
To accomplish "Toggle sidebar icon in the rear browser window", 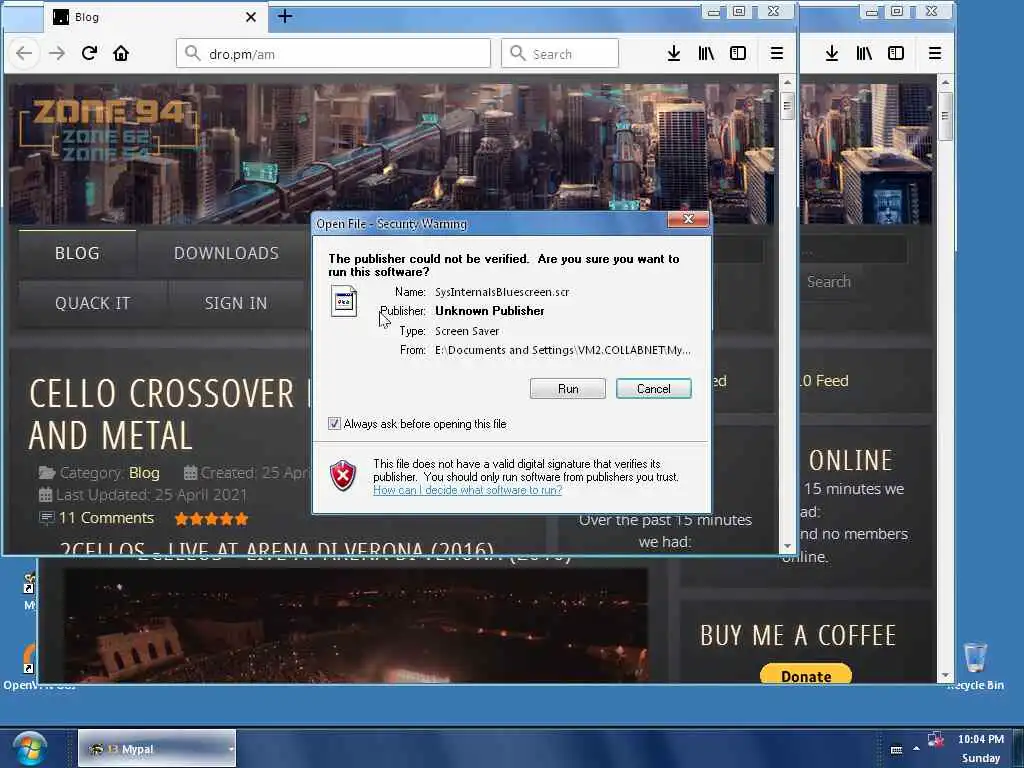I will [896, 54].
